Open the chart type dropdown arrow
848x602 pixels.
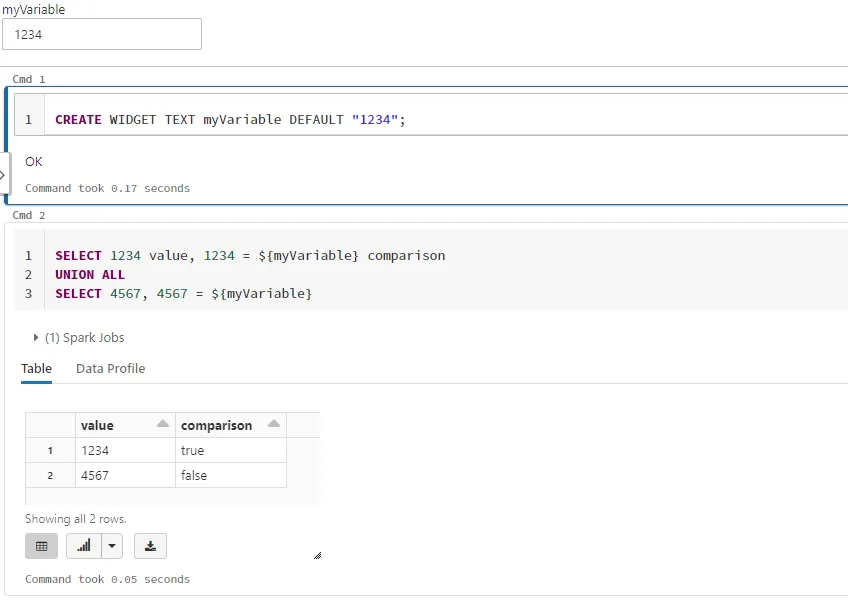pos(112,546)
